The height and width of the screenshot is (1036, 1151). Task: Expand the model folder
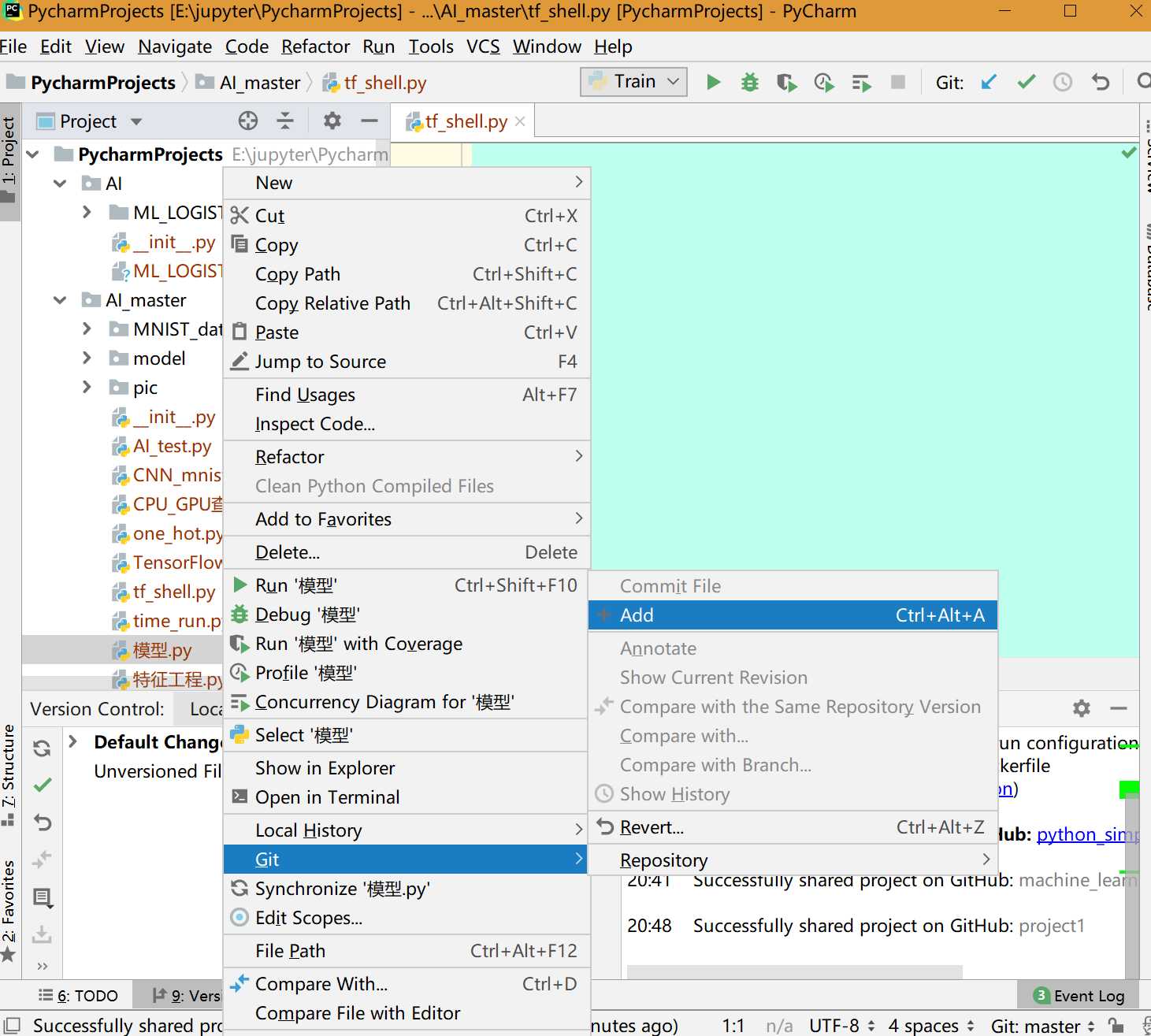pos(87,358)
